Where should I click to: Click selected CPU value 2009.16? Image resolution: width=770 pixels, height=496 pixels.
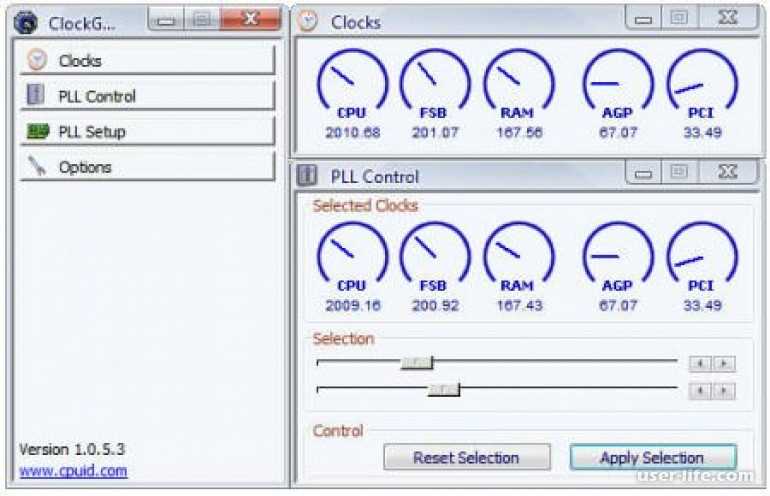tap(353, 305)
